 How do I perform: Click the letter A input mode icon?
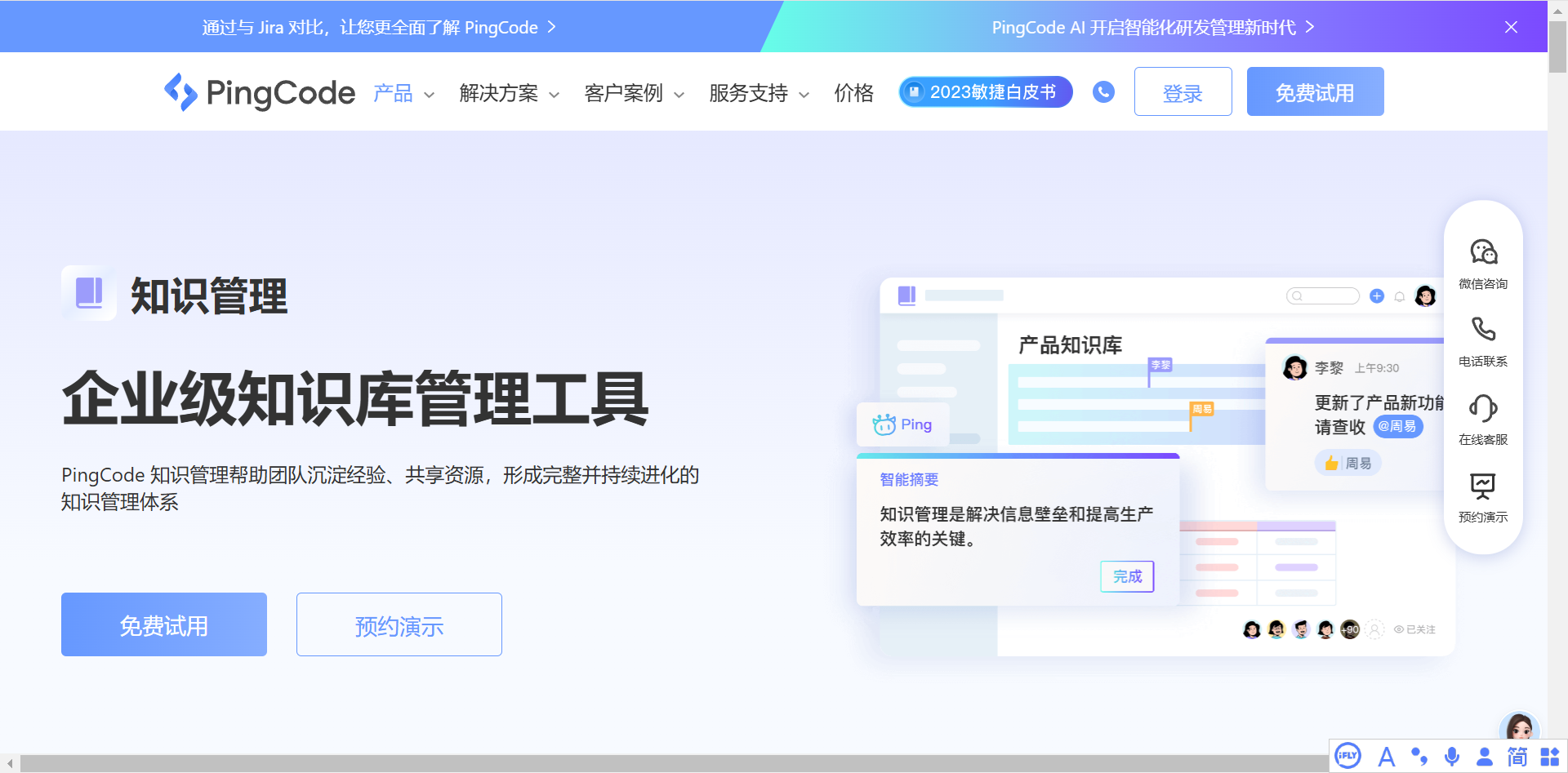point(1386,757)
